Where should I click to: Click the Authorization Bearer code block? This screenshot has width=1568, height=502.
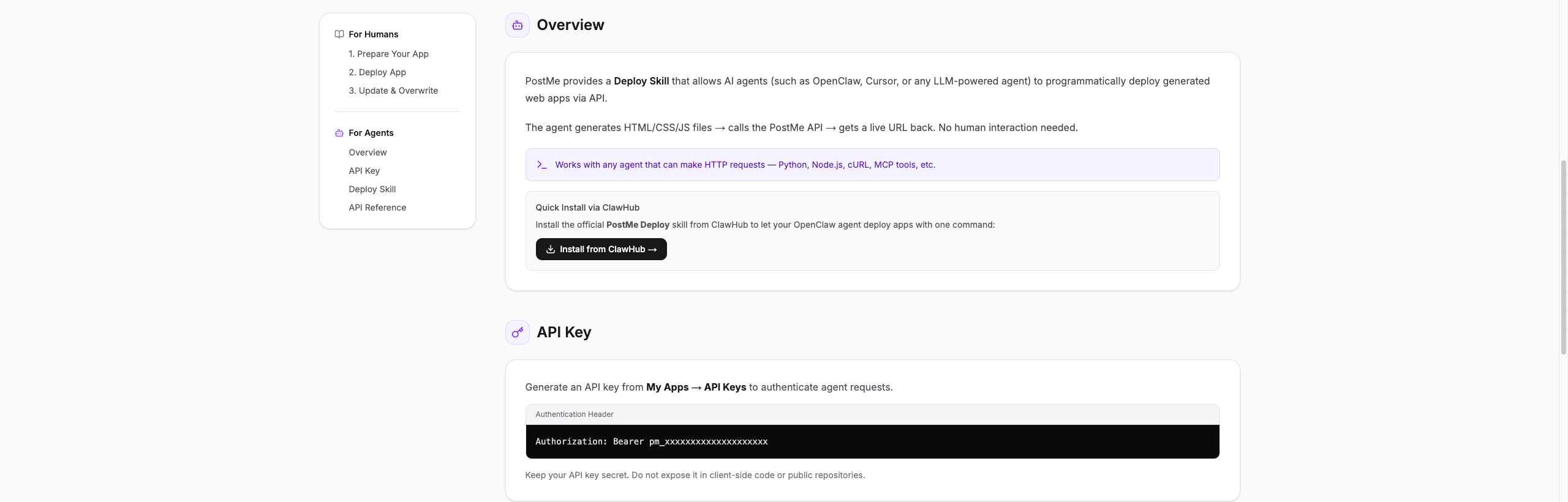point(872,441)
